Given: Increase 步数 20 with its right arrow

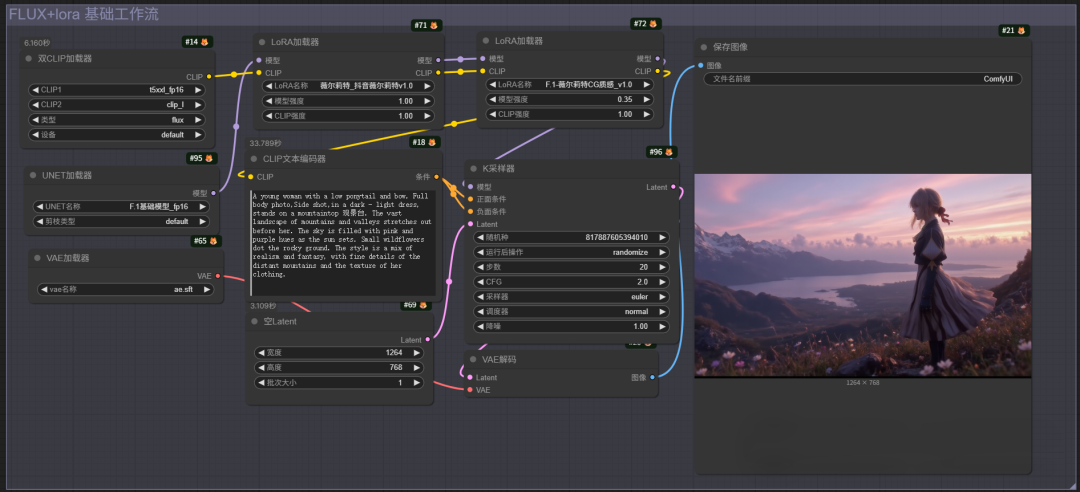Looking at the screenshot, I should coord(661,267).
